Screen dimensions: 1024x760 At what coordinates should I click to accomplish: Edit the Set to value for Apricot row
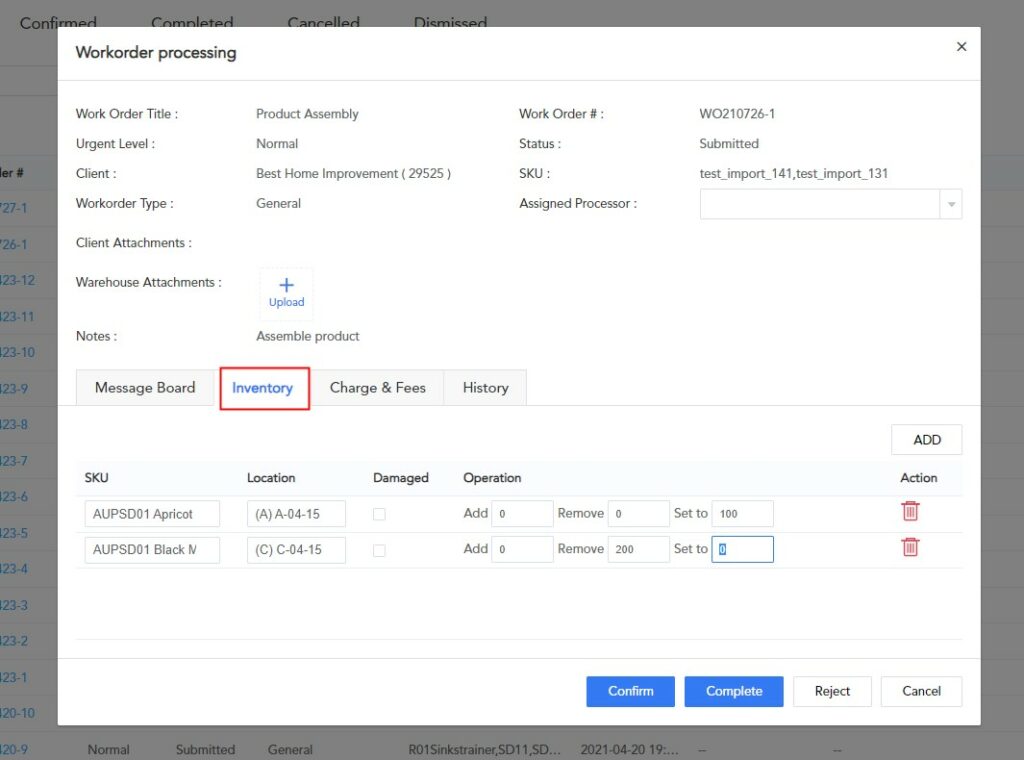tap(742, 512)
